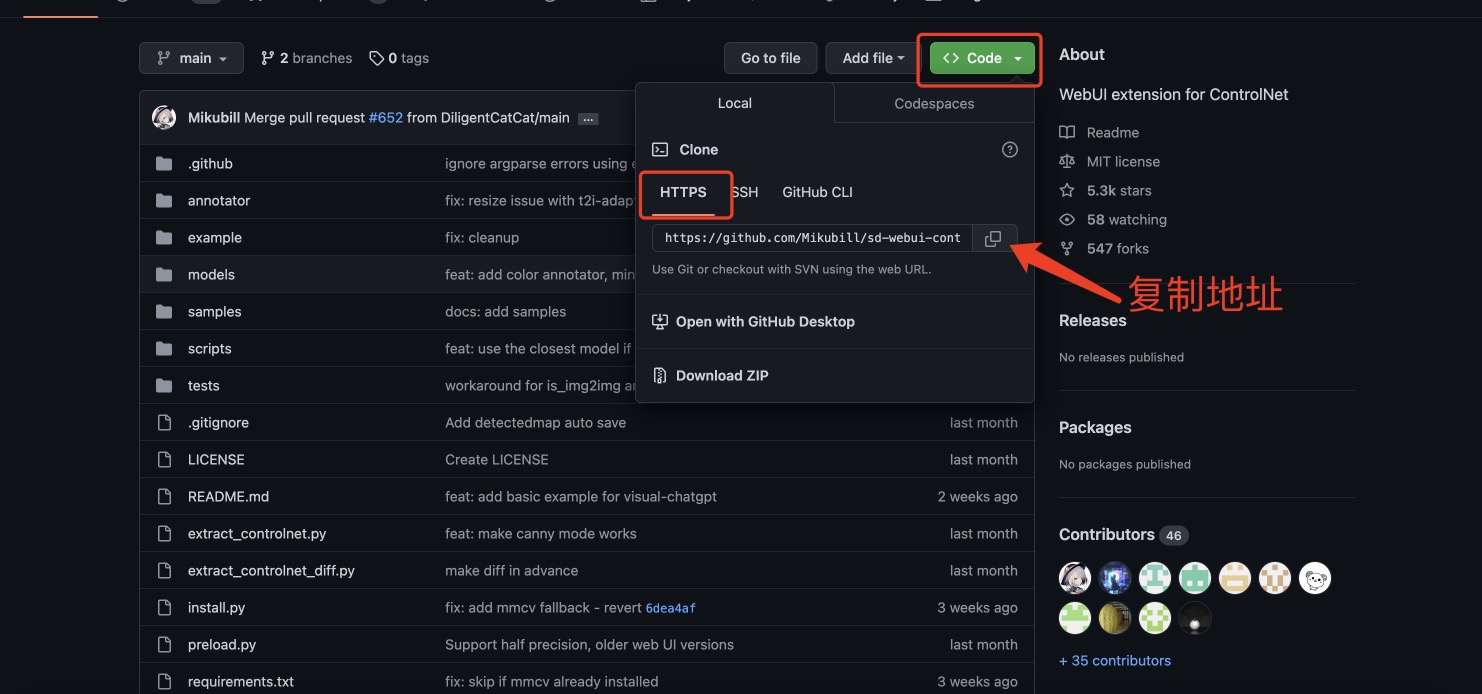This screenshot has height=694, width=1482.
Task: Click the clone URL text field
Action: point(812,238)
